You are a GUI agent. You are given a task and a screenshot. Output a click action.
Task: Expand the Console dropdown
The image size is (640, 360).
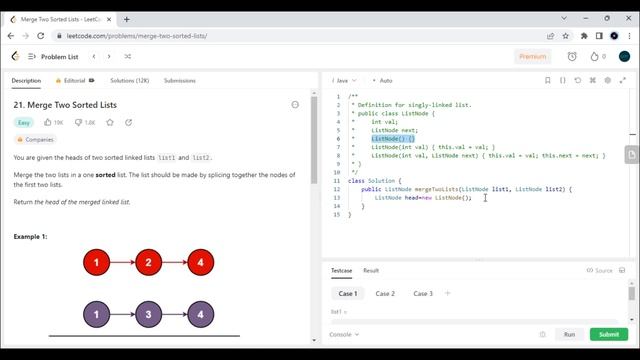(x=344, y=334)
